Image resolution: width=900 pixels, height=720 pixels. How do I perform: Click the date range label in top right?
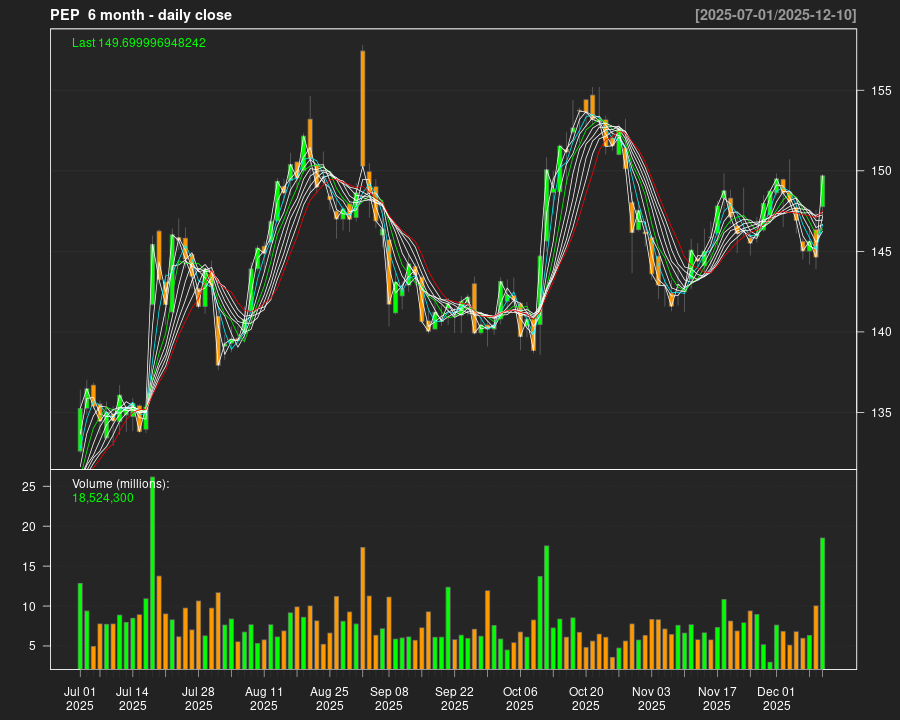coord(775,15)
